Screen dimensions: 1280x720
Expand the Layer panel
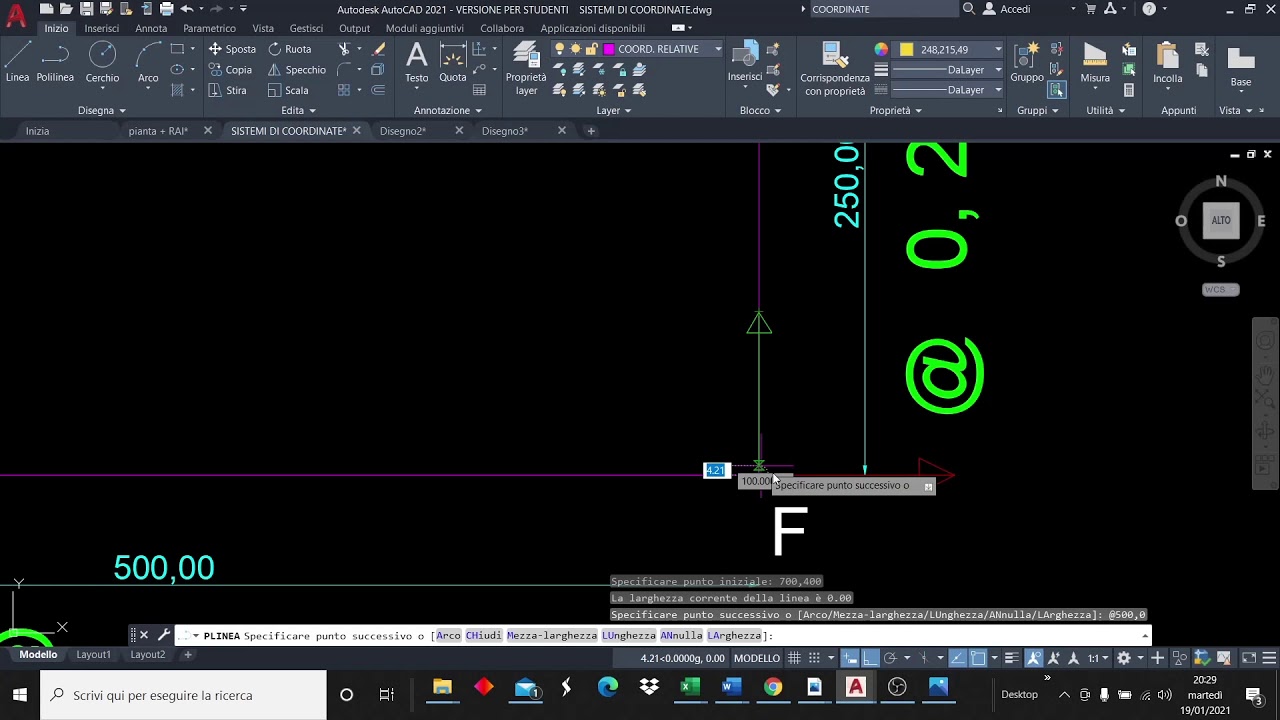tap(613, 110)
